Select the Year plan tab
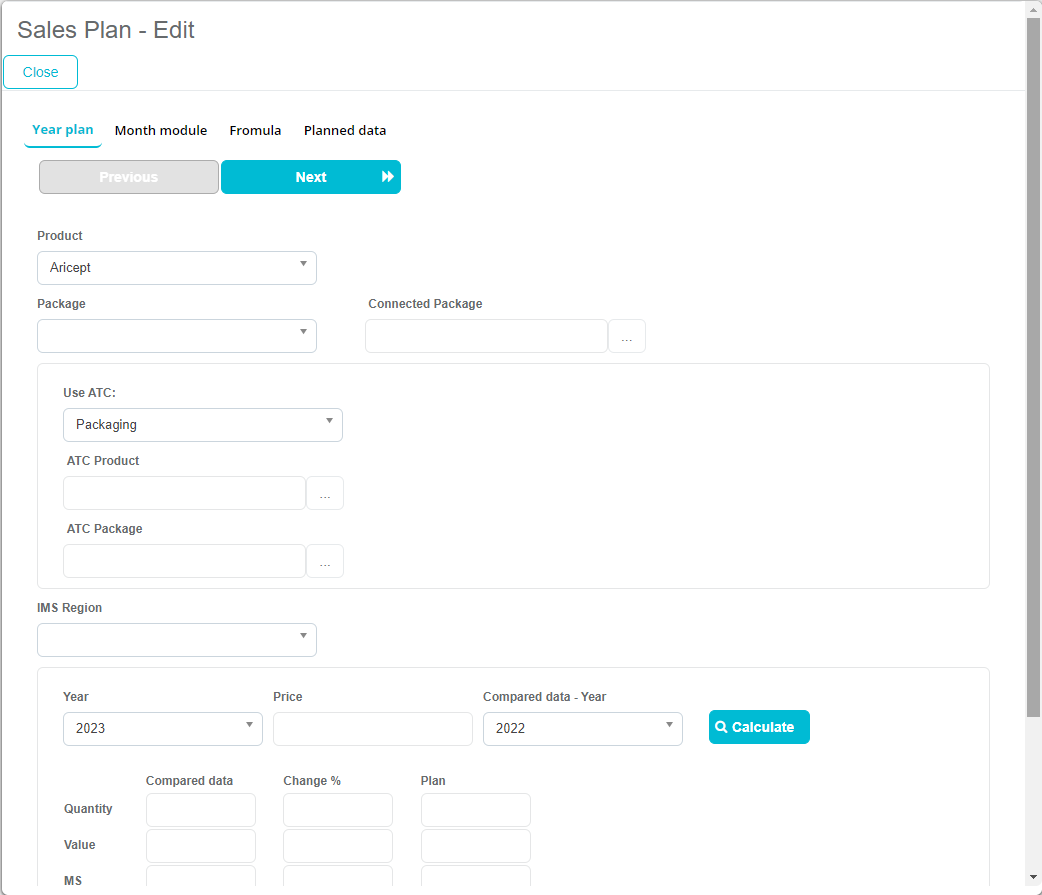Image resolution: width=1042 pixels, height=895 pixels. (x=63, y=130)
